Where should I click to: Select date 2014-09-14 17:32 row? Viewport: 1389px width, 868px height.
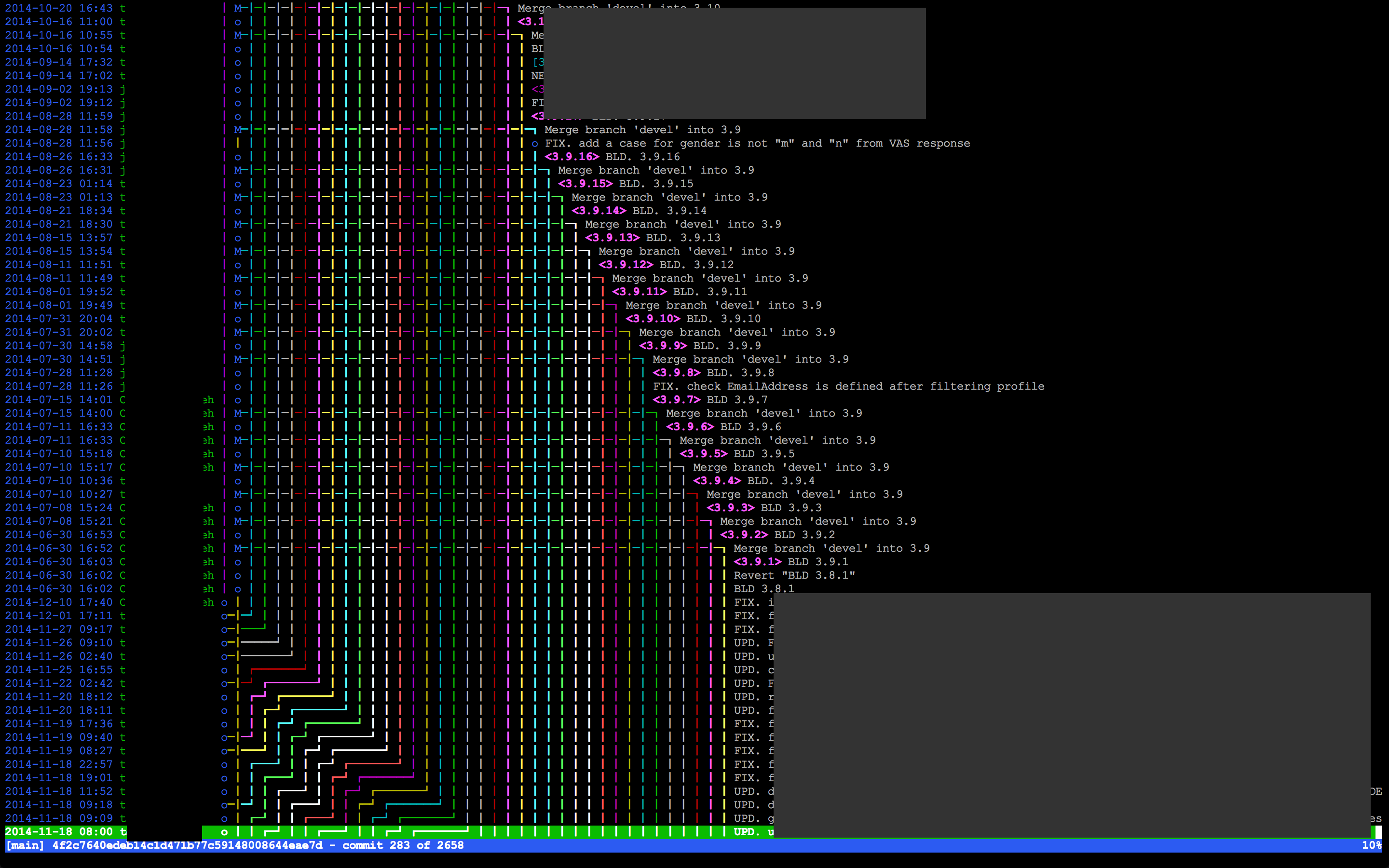coord(58,62)
